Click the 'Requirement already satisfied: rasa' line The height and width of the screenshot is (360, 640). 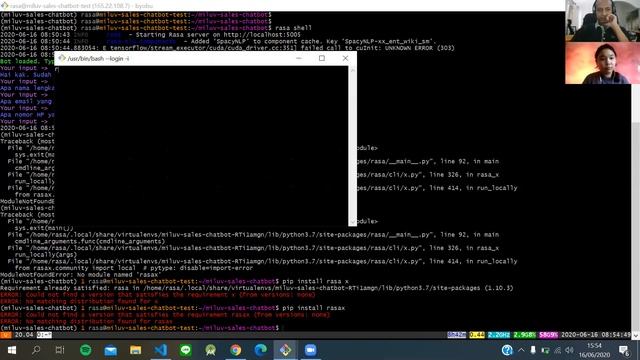257,288
